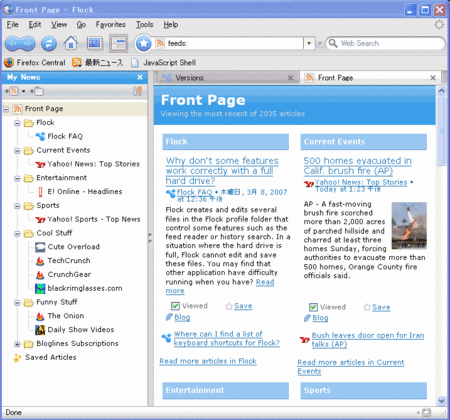Reload the page with the refresh icon
This screenshot has height=420, width=450.
pos(49,44)
